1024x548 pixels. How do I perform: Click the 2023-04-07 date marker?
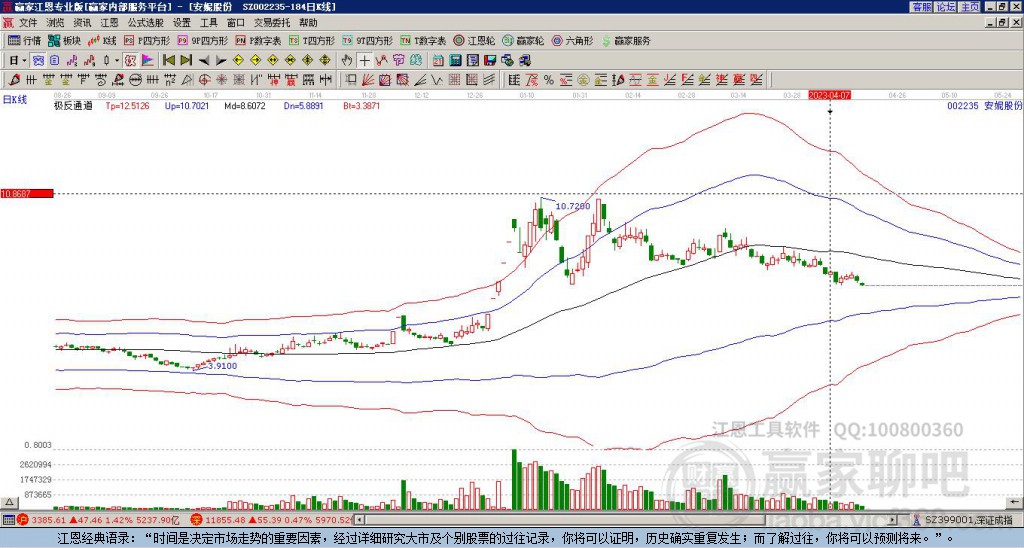(x=829, y=95)
